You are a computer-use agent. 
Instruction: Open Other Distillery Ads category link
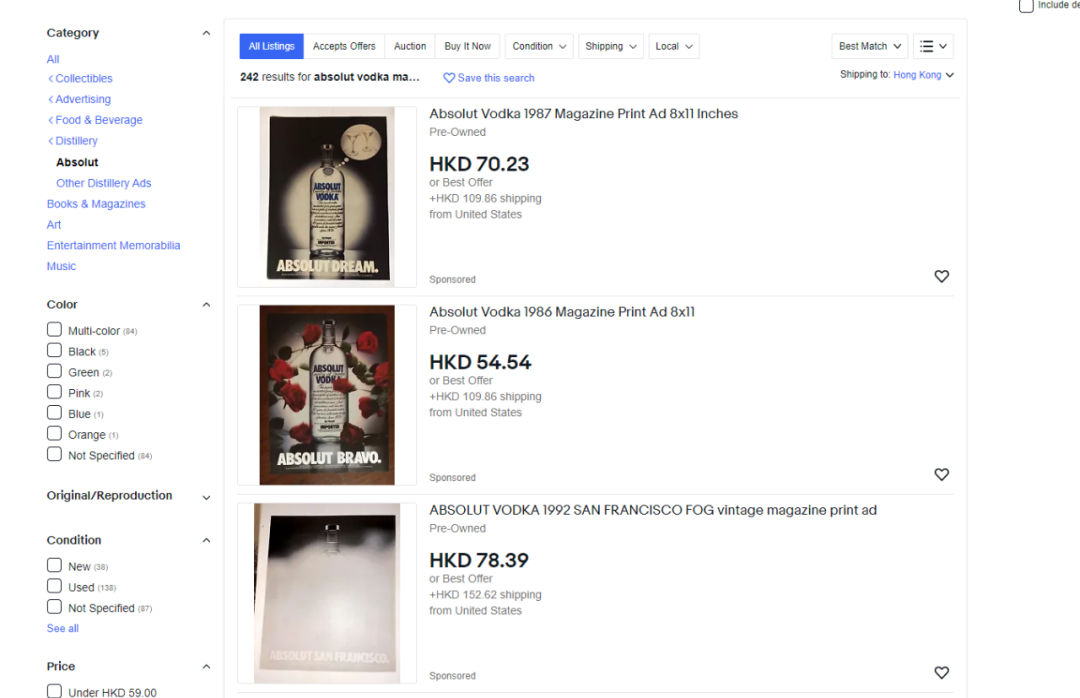point(103,183)
